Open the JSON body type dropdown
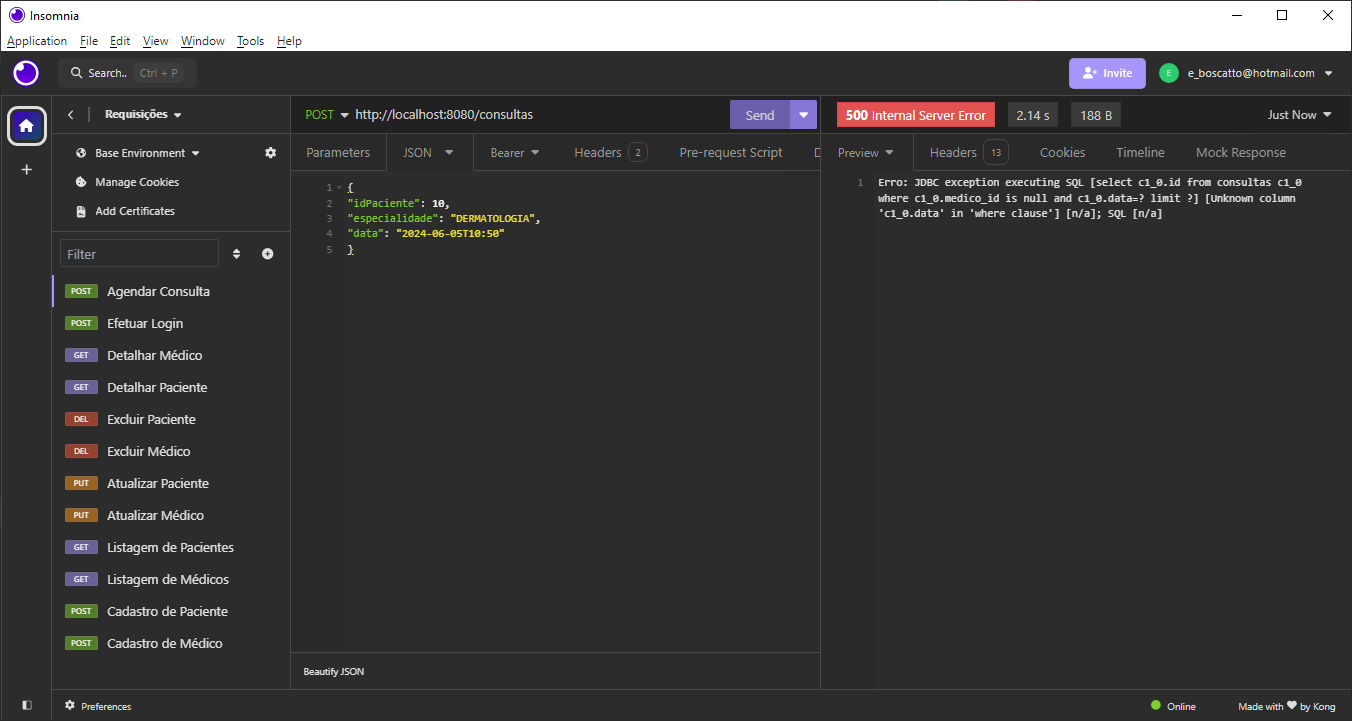The image size is (1352, 721). click(428, 153)
